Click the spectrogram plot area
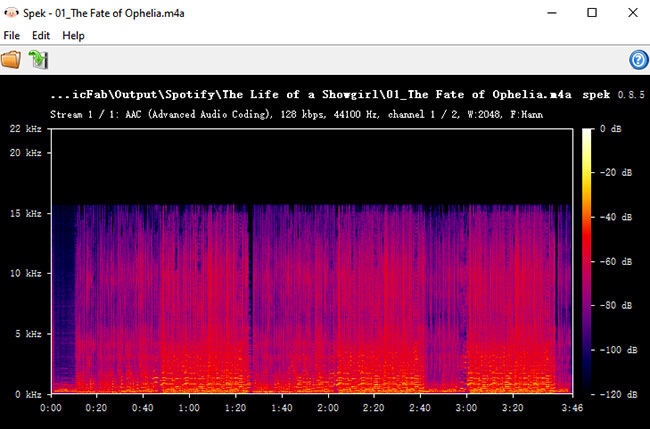Screen dimensions: 650x429 tap(312, 261)
